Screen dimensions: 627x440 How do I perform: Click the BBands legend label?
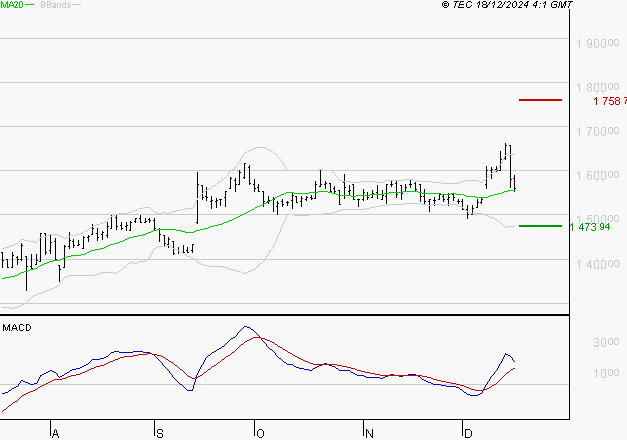(x=55, y=5)
